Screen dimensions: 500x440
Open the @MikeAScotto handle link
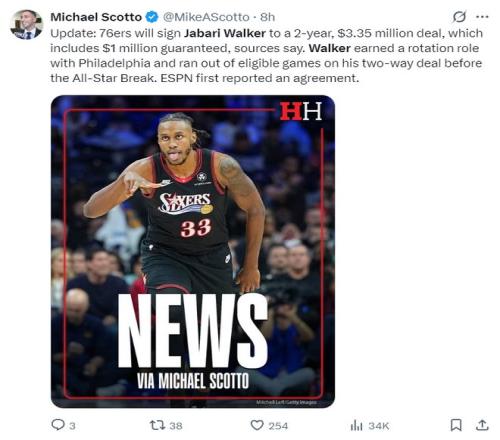[206, 17]
